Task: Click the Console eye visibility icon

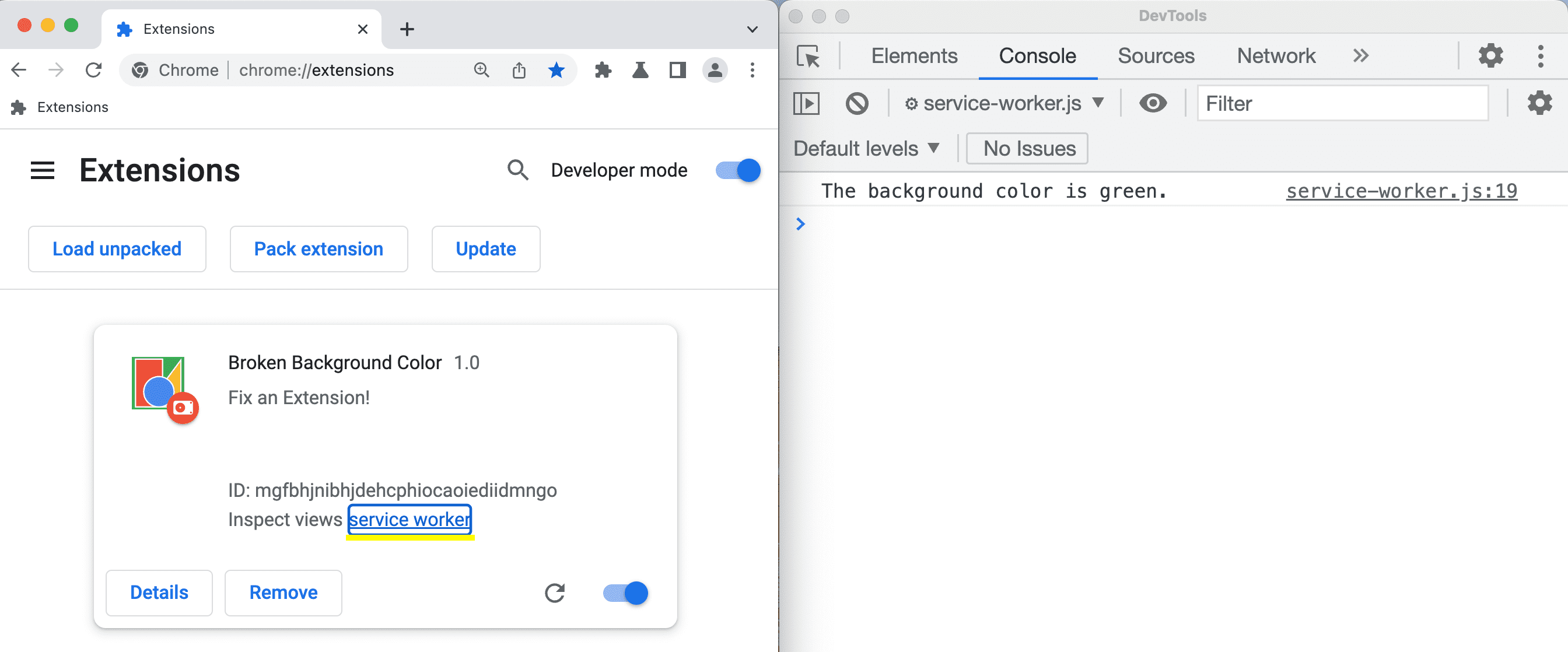Action: click(x=1153, y=103)
